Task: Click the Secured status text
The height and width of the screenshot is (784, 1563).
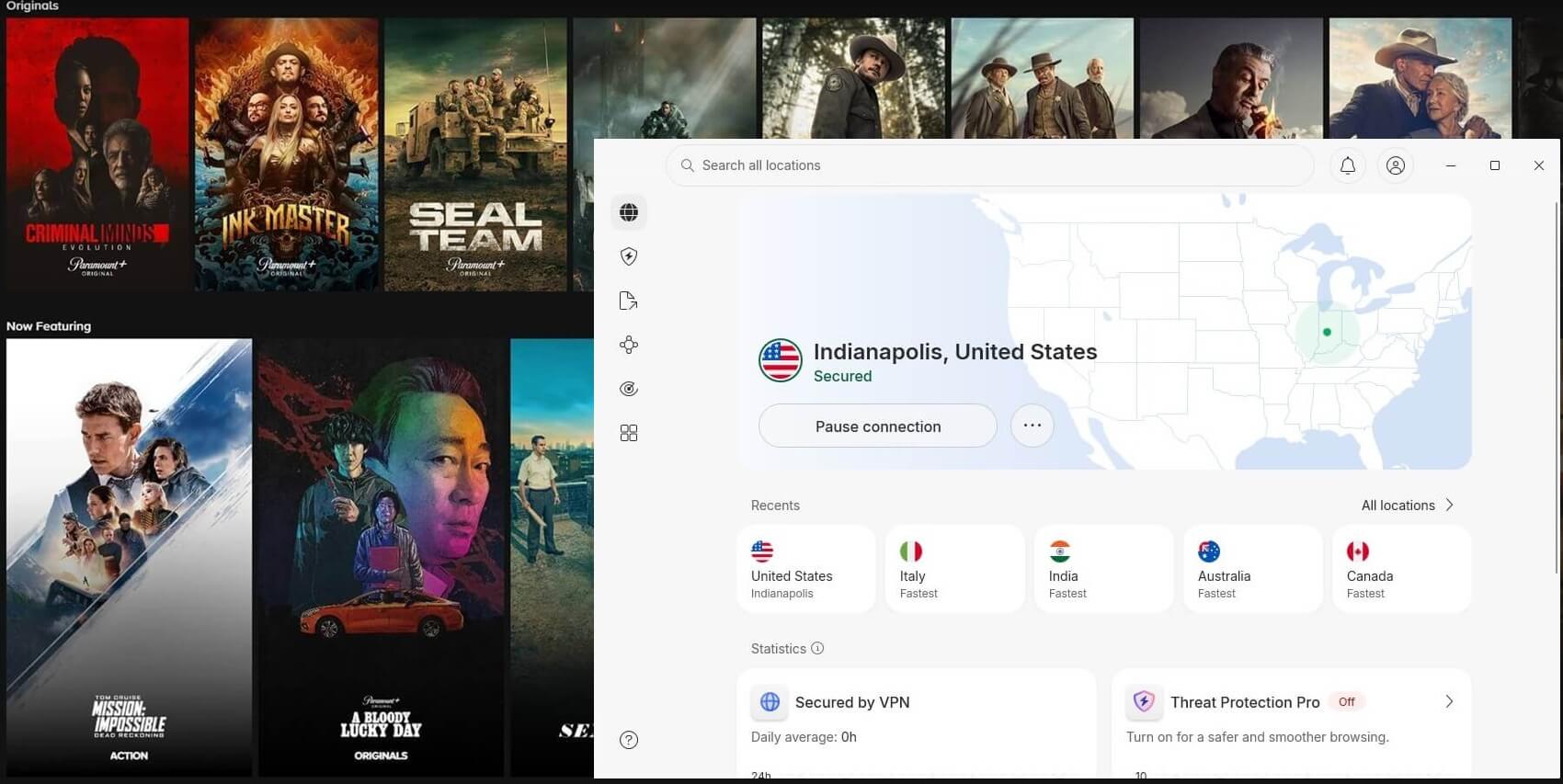Action: click(x=843, y=376)
